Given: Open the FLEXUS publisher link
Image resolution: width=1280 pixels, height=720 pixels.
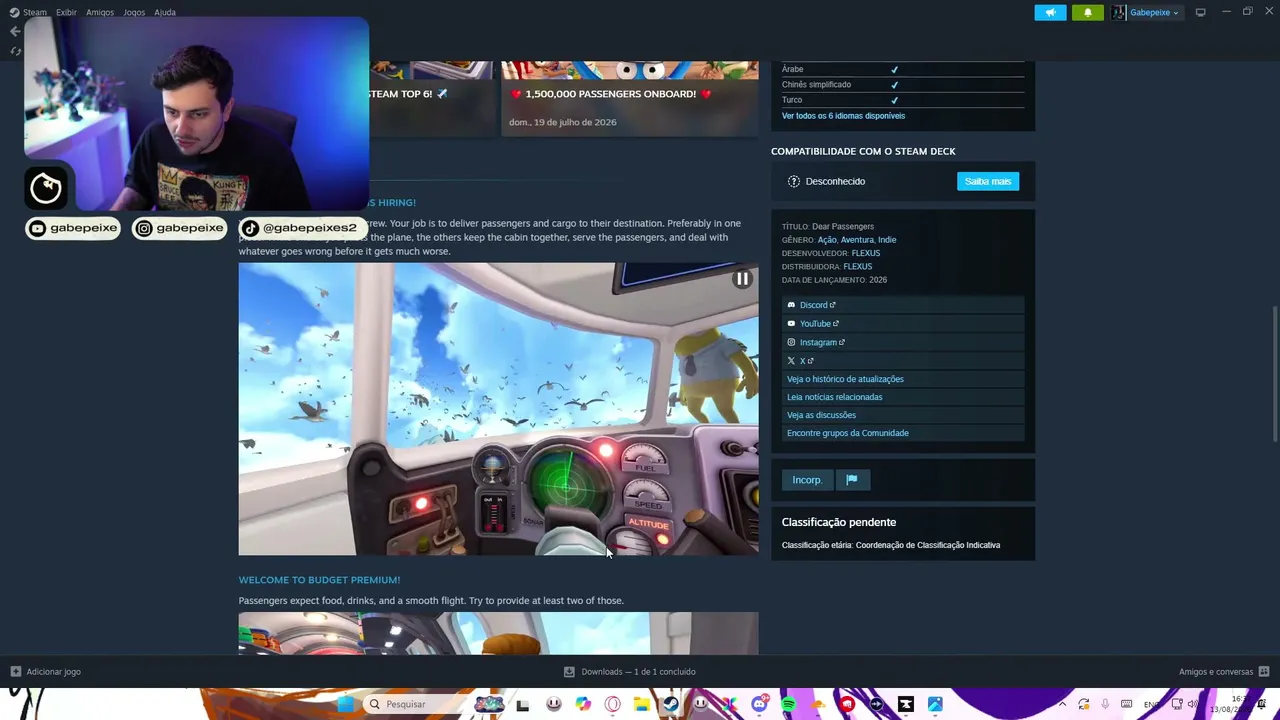Looking at the screenshot, I should point(858,267).
